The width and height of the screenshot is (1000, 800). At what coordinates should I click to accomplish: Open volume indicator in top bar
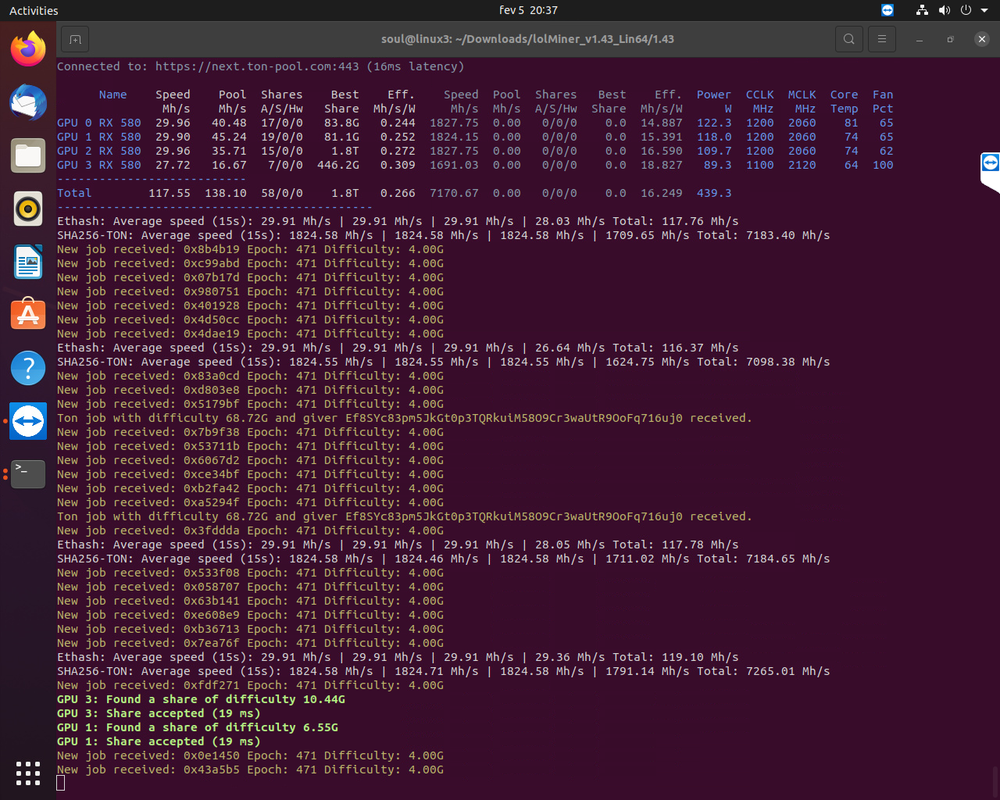[x=945, y=10]
